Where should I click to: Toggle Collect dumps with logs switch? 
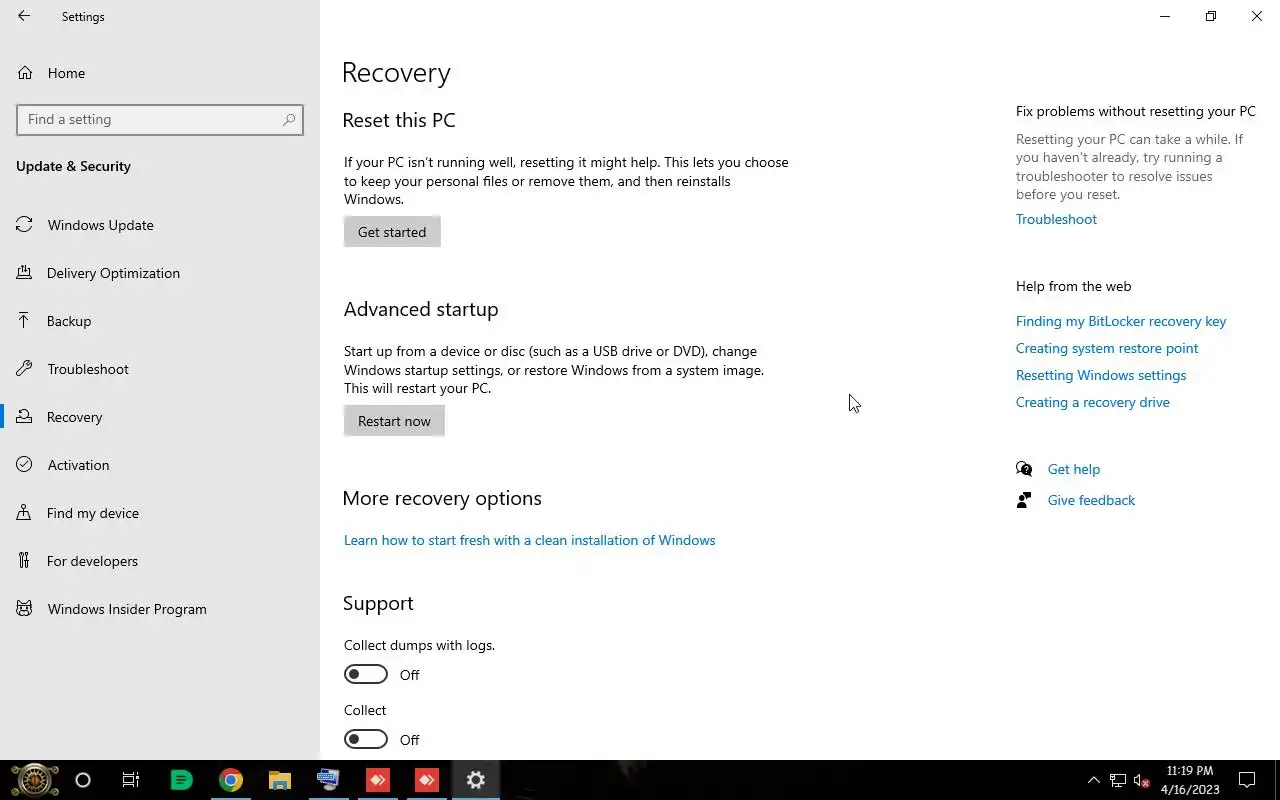(366, 675)
